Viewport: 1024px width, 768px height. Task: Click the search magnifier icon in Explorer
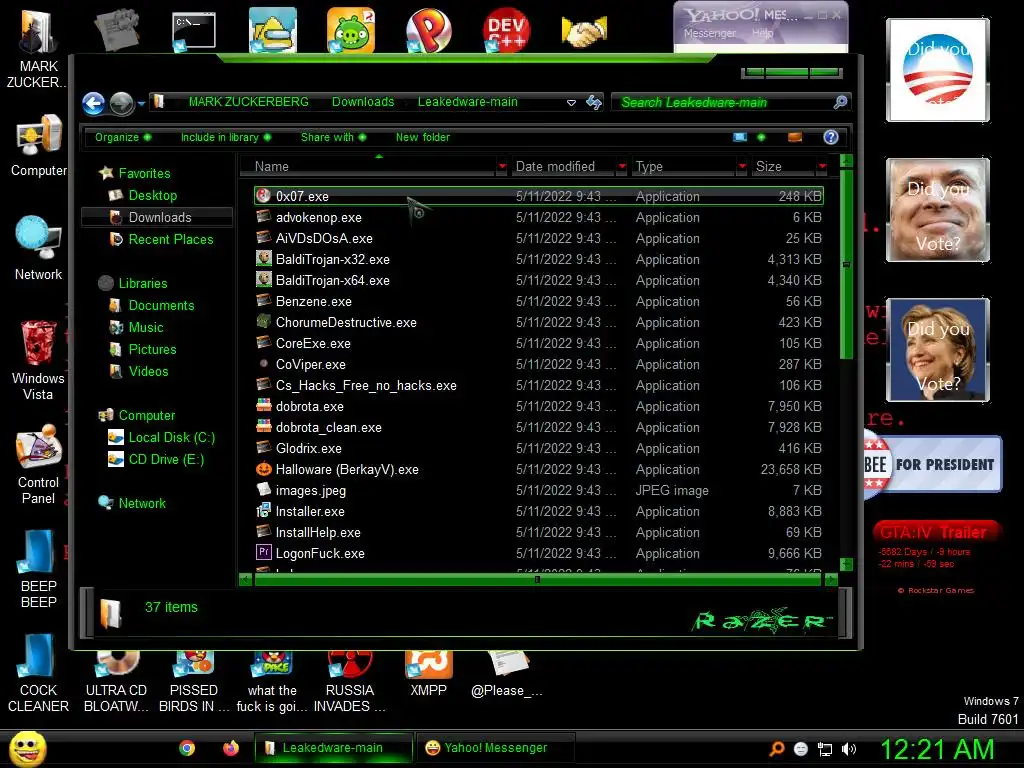click(x=840, y=102)
